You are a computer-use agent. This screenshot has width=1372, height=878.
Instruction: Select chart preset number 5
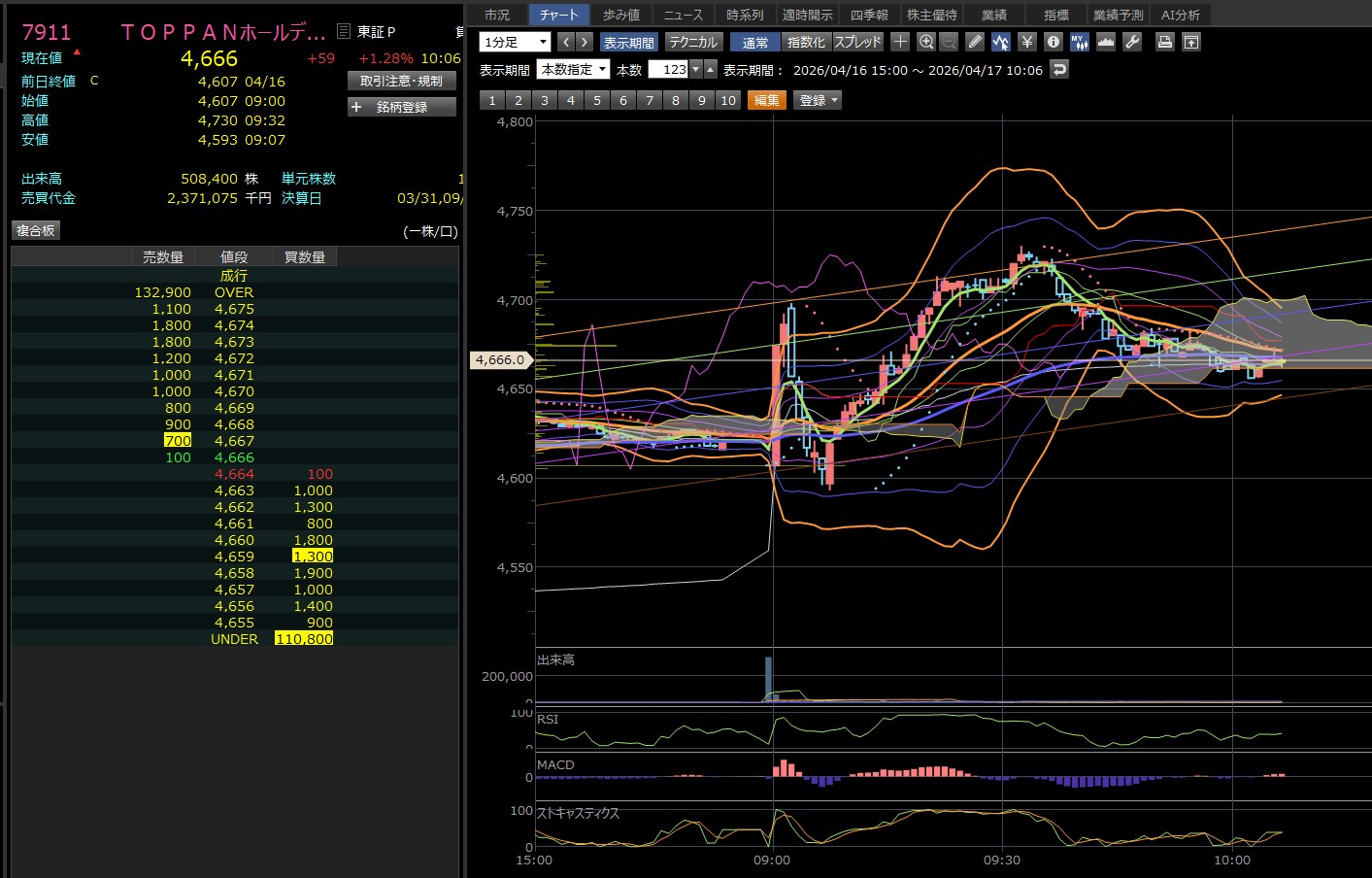597,100
